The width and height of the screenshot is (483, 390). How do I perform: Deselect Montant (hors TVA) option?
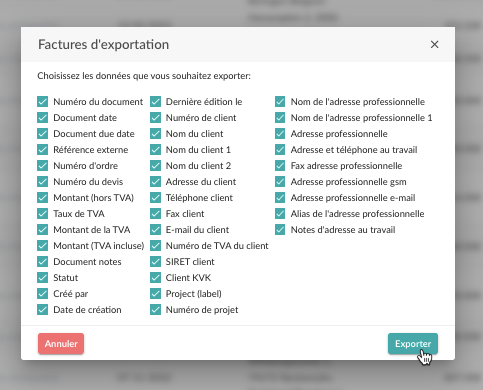[x=43, y=198]
